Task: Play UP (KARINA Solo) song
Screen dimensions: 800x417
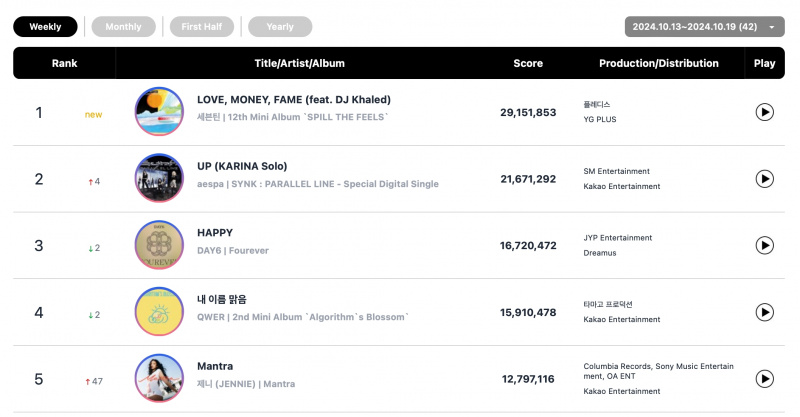Action: [x=764, y=179]
